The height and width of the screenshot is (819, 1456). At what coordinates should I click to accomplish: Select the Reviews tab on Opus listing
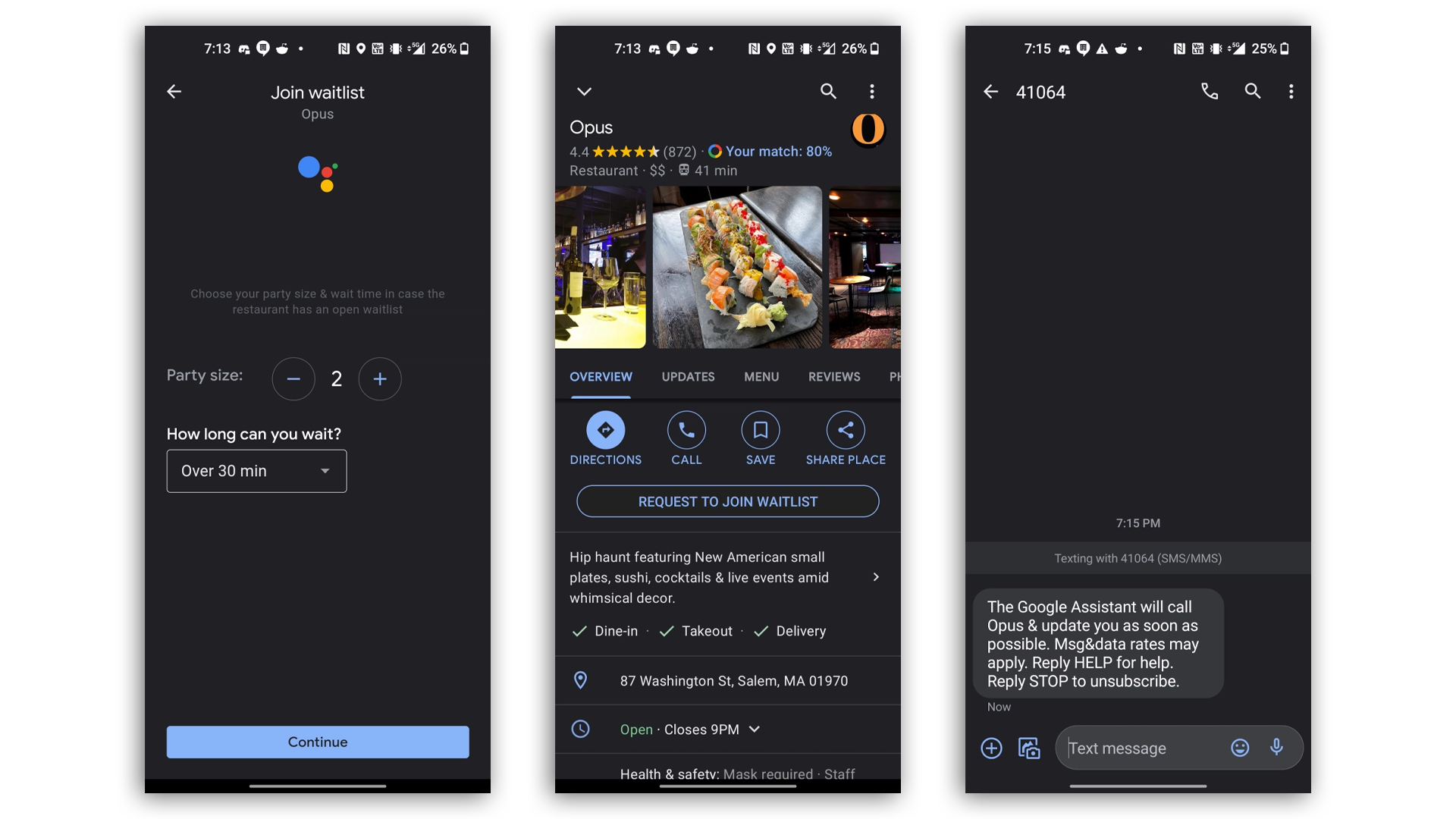(x=834, y=375)
